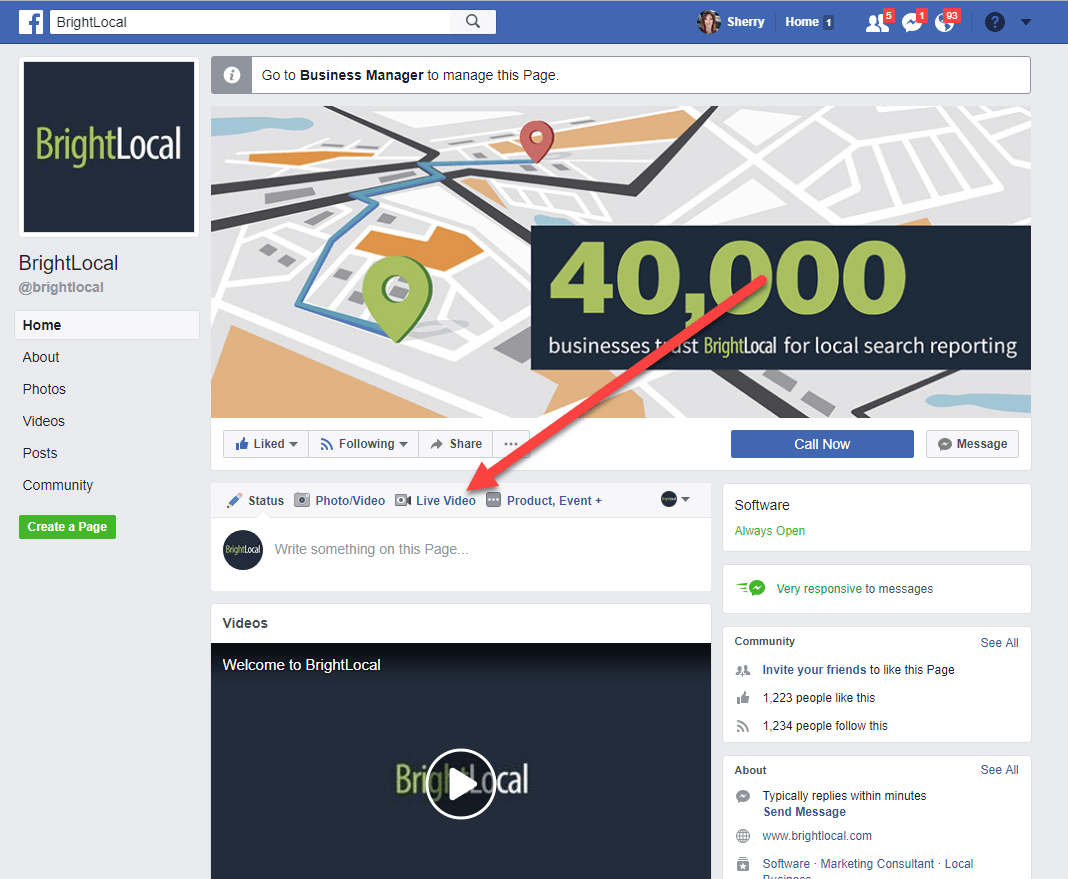This screenshot has width=1068, height=879.
Task: Click the messenger icon beside Typically replies
Action: pos(743,796)
